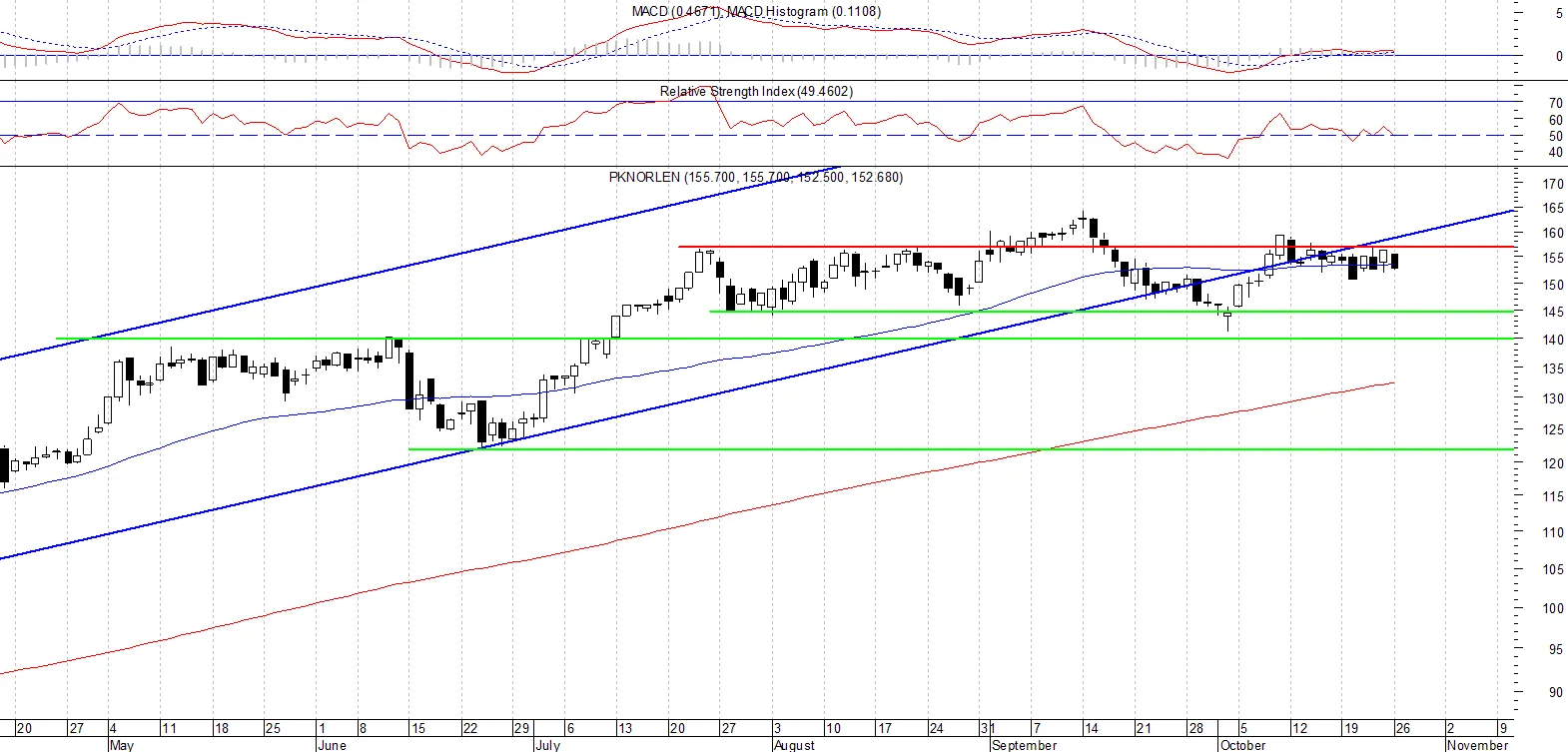Select the 13 date label in July
The height and width of the screenshot is (752, 1568).
click(x=624, y=728)
